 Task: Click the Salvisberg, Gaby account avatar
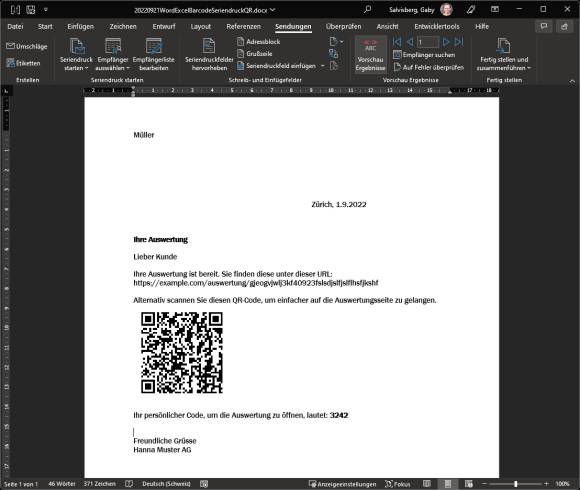point(446,10)
